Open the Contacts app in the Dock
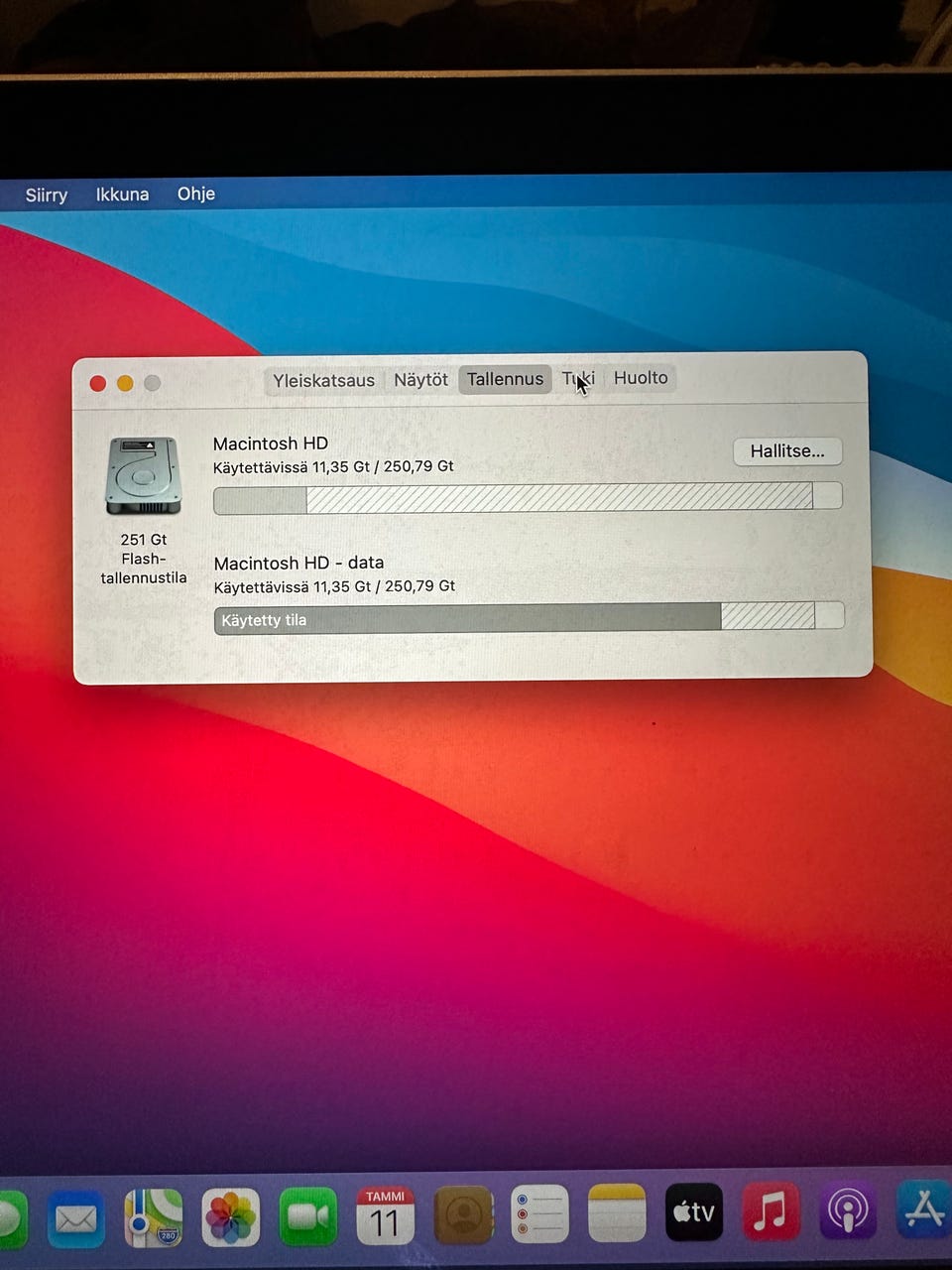This screenshot has height=1270, width=952. tap(463, 1214)
